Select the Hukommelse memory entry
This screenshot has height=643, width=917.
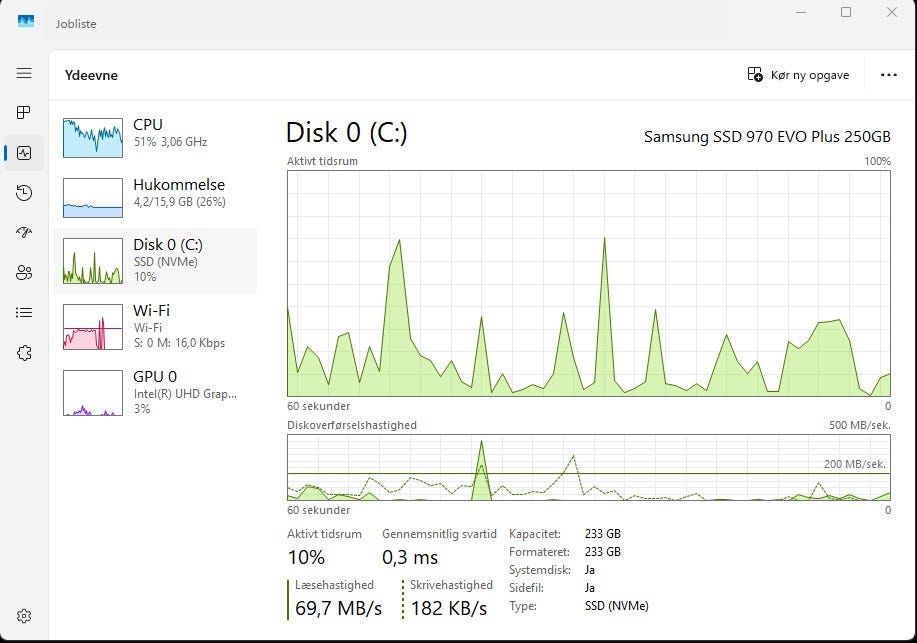(x=155, y=198)
